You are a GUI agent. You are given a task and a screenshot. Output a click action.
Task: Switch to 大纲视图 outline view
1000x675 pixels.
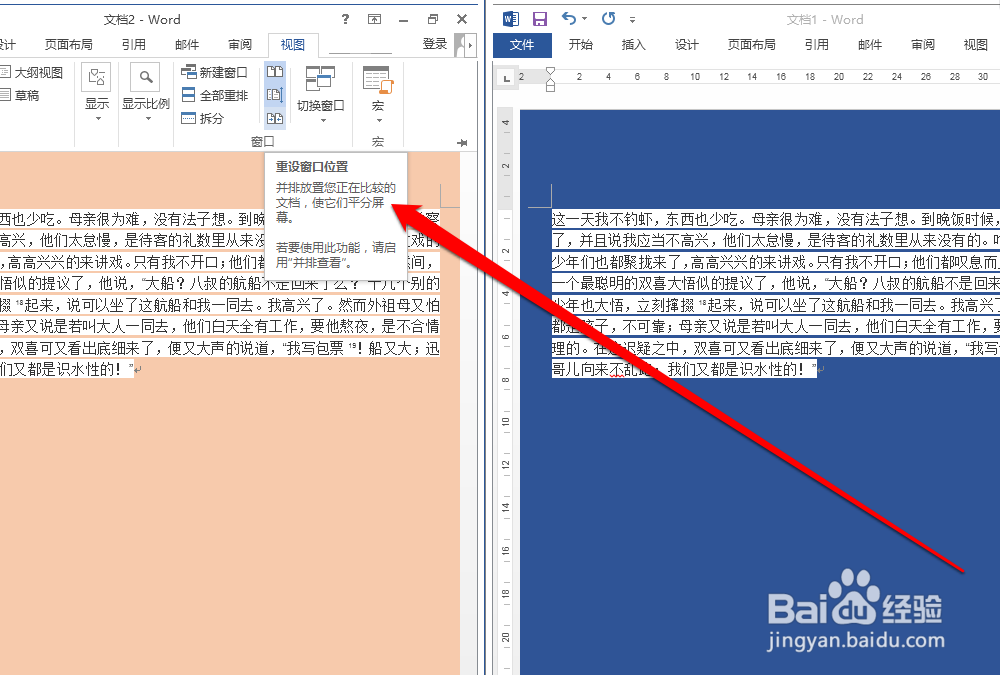click(x=32, y=73)
